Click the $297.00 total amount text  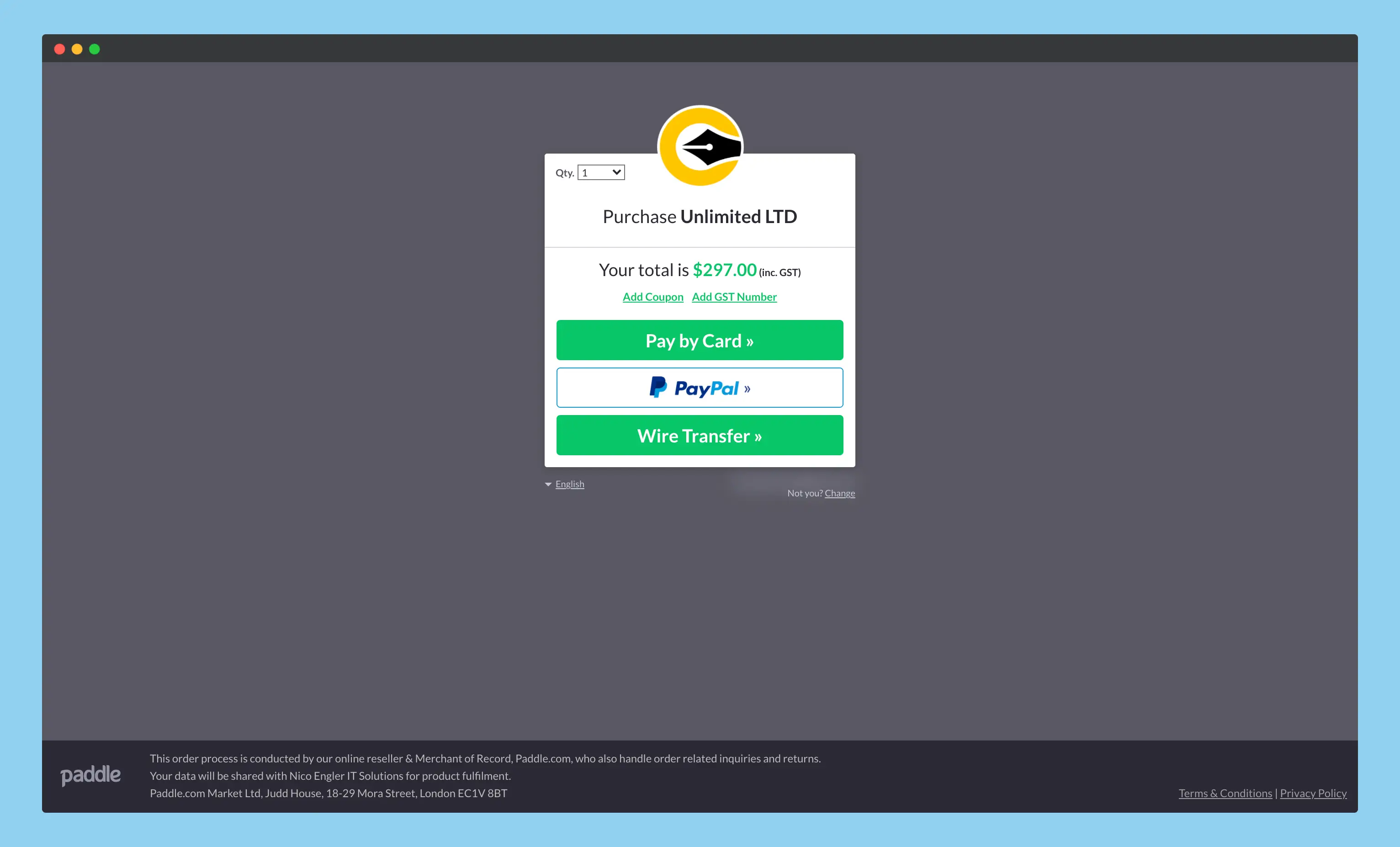724,270
